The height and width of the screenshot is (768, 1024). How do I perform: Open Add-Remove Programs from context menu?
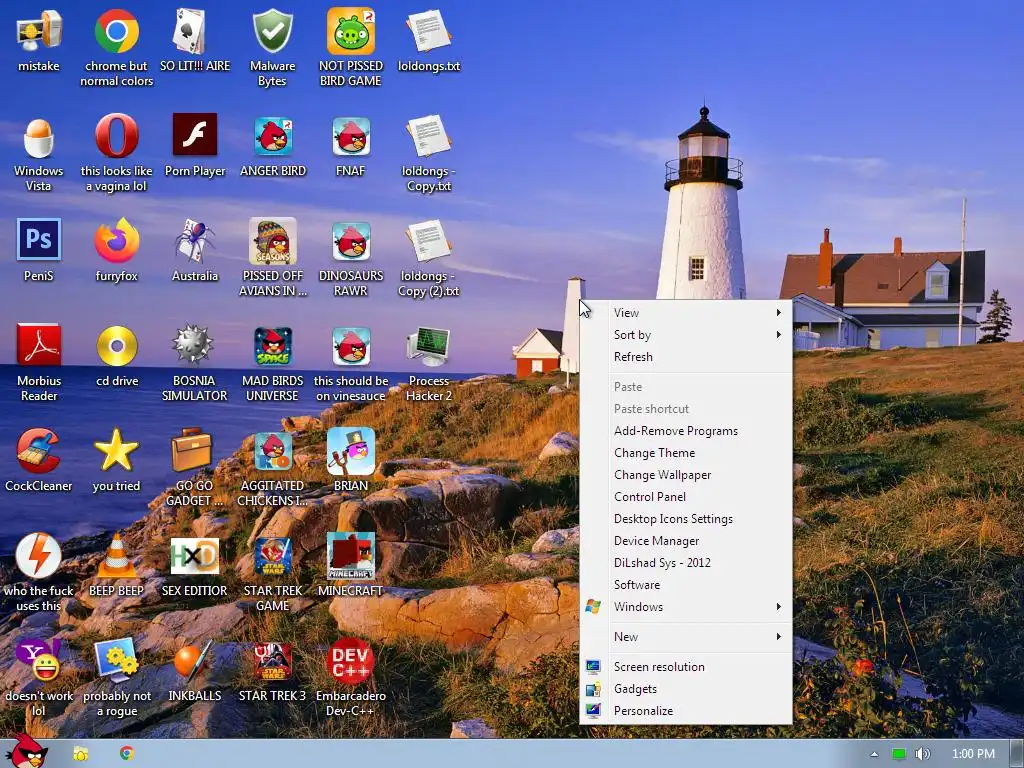(686, 431)
